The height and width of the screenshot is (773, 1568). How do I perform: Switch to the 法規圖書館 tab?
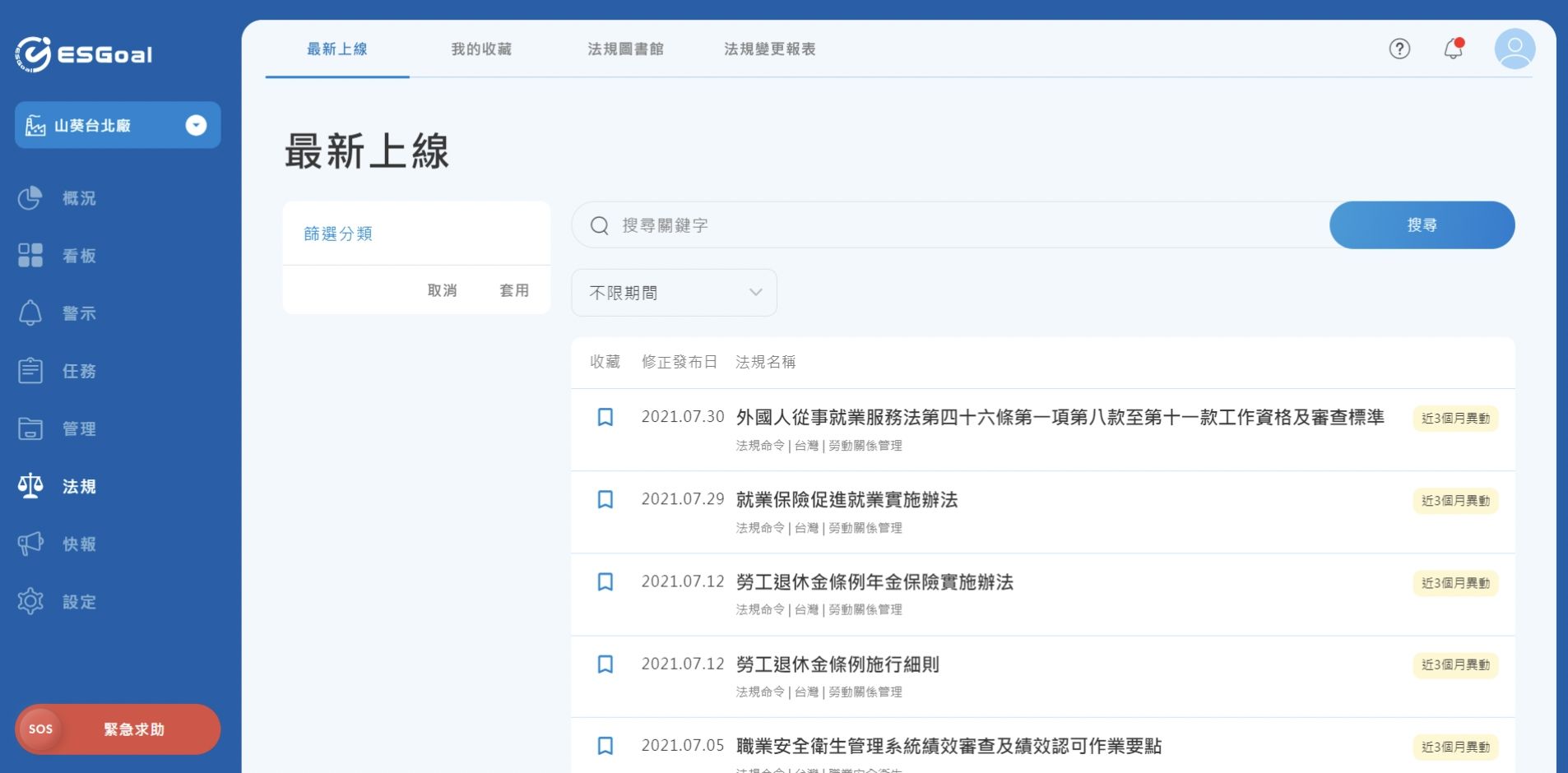(x=625, y=49)
